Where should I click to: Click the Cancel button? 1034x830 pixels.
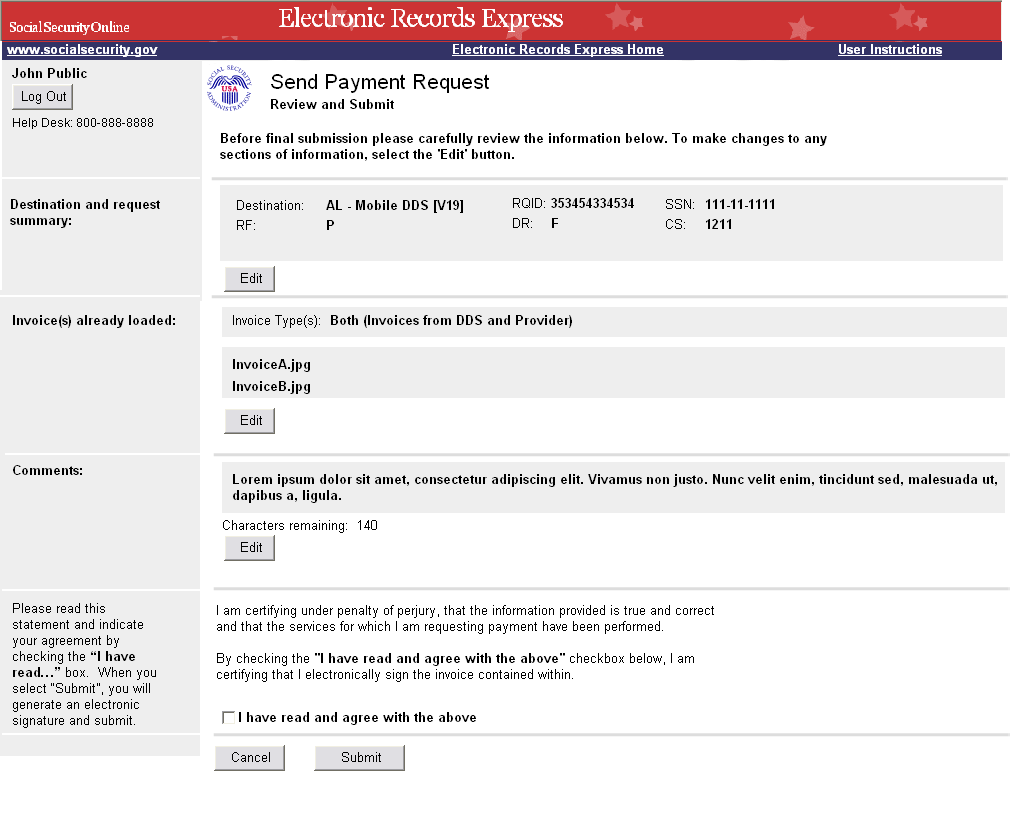[250, 758]
